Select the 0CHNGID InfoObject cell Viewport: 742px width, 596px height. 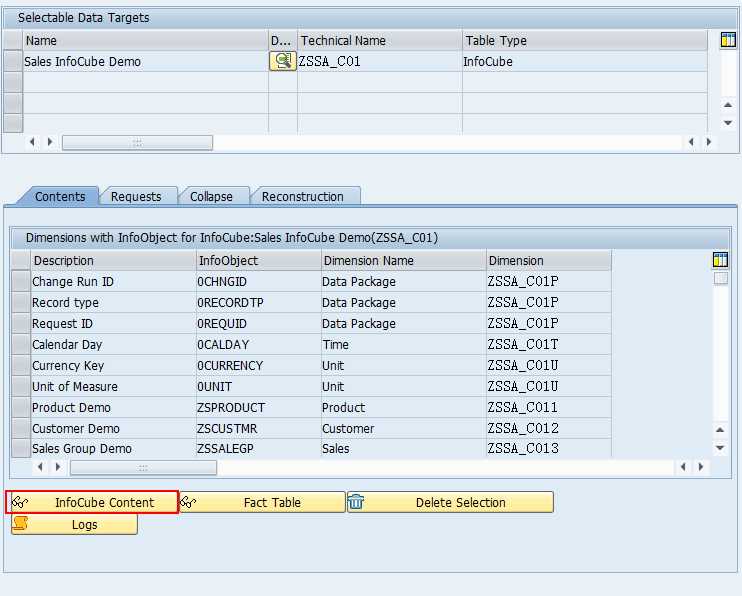pyautogui.click(x=258, y=281)
